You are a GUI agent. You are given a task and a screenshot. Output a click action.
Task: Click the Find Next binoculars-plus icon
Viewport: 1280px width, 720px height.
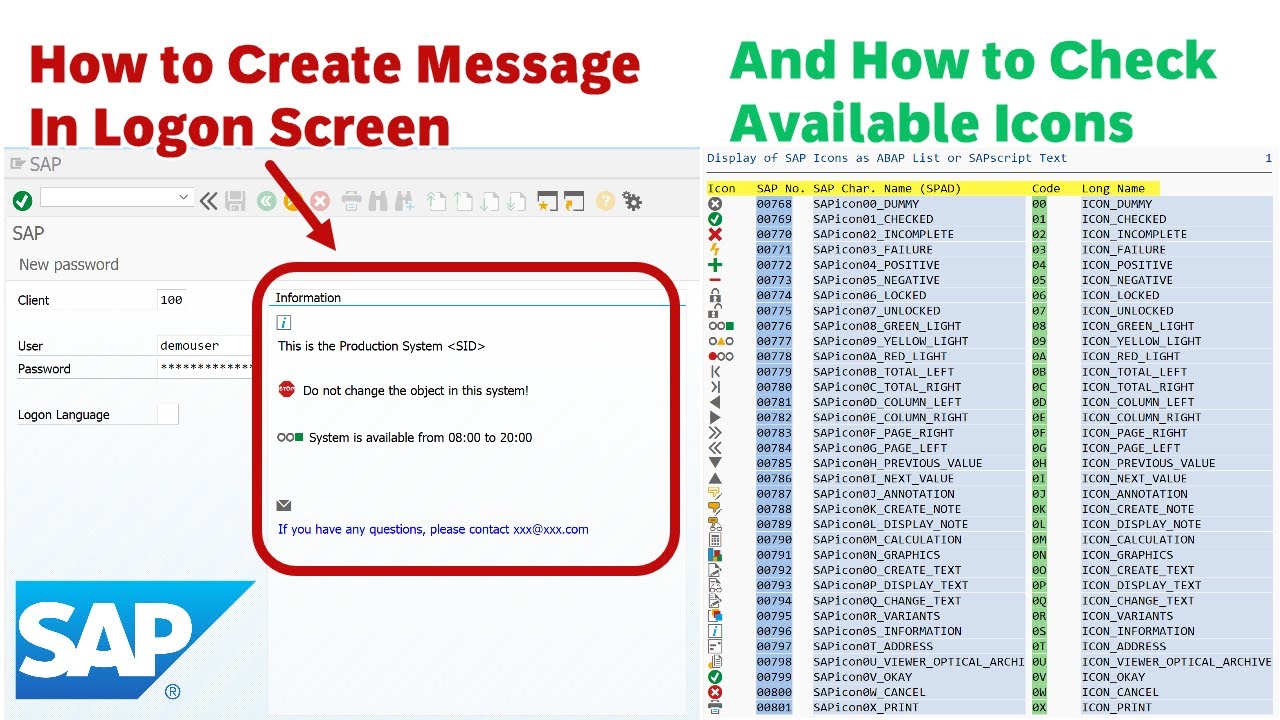pyautogui.click(x=404, y=201)
